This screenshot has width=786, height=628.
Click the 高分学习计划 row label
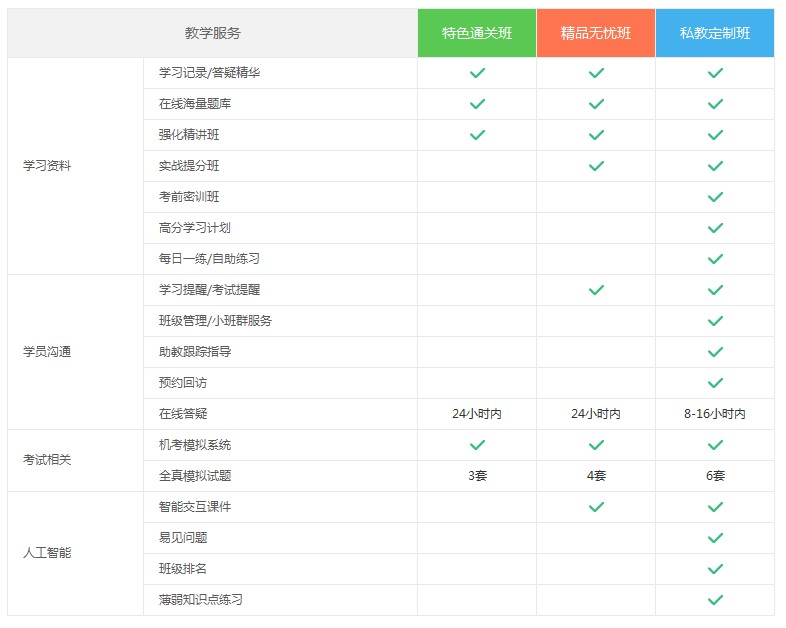tap(195, 228)
